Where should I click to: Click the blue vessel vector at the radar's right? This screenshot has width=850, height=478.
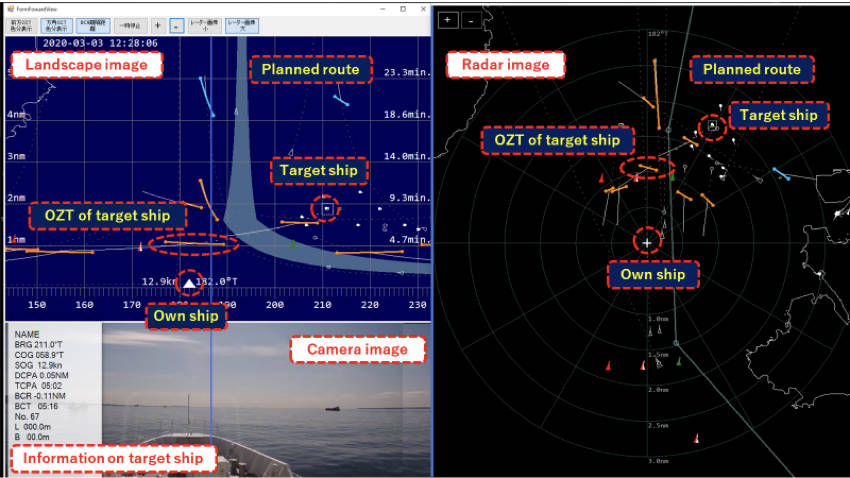point(781,174)
